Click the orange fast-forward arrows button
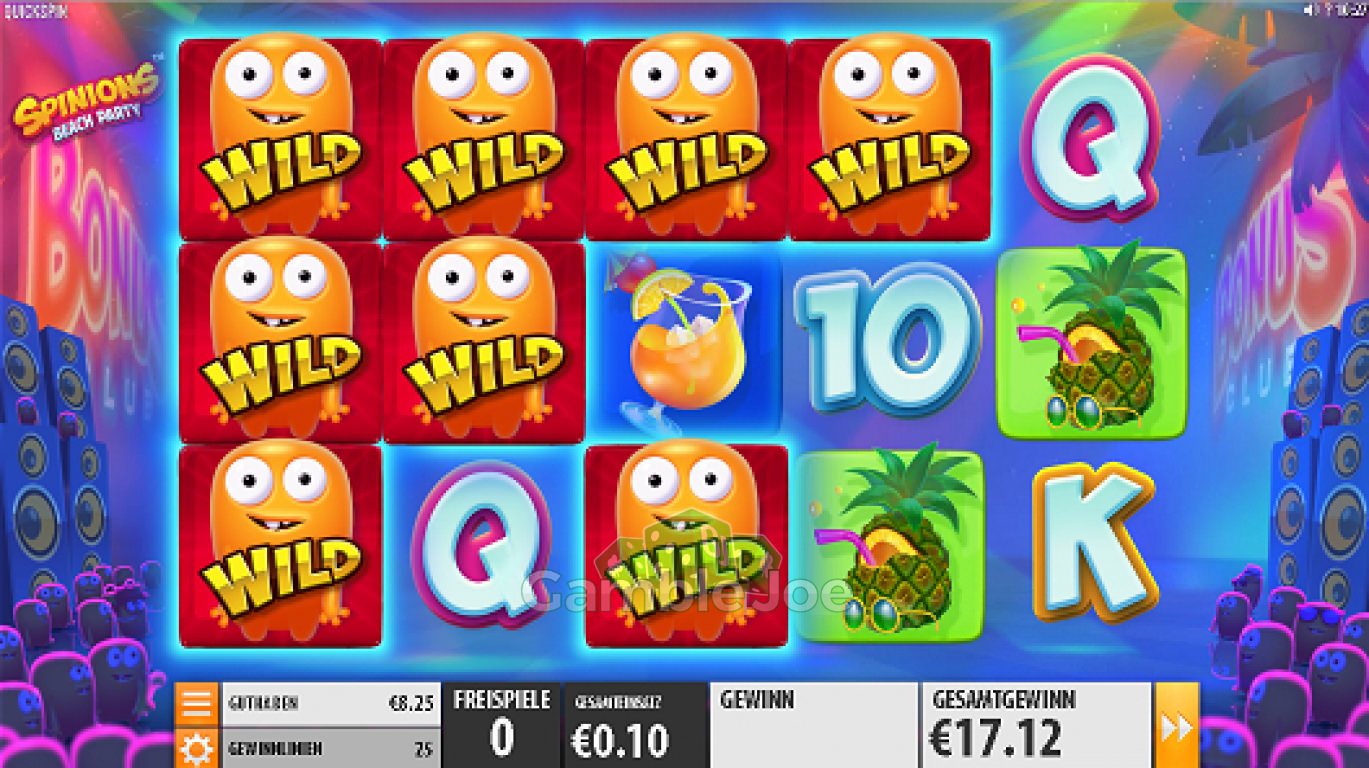 1177,725
